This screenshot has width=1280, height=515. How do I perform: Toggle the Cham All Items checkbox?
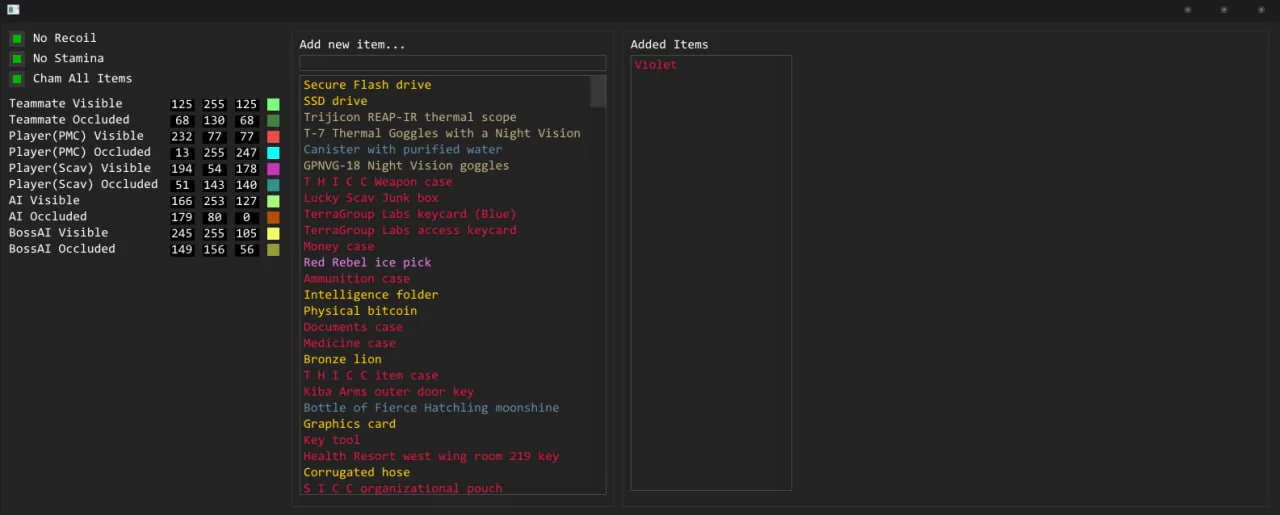17,79
